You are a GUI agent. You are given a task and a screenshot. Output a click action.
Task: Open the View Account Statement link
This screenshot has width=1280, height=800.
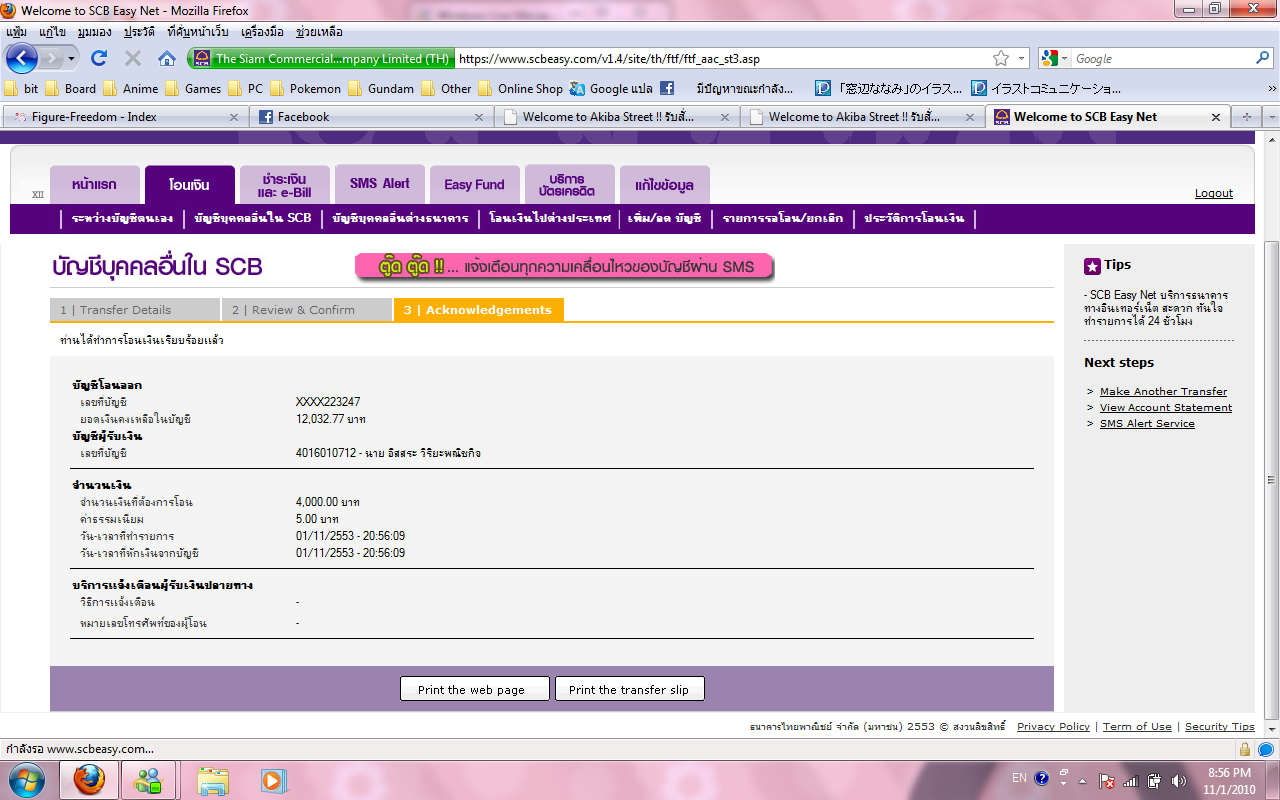(1166, 408)
